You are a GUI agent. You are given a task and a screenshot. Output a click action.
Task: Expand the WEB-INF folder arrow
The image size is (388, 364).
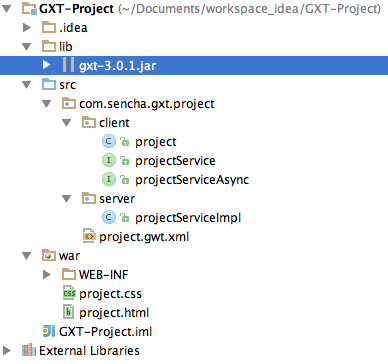[47, 274]
